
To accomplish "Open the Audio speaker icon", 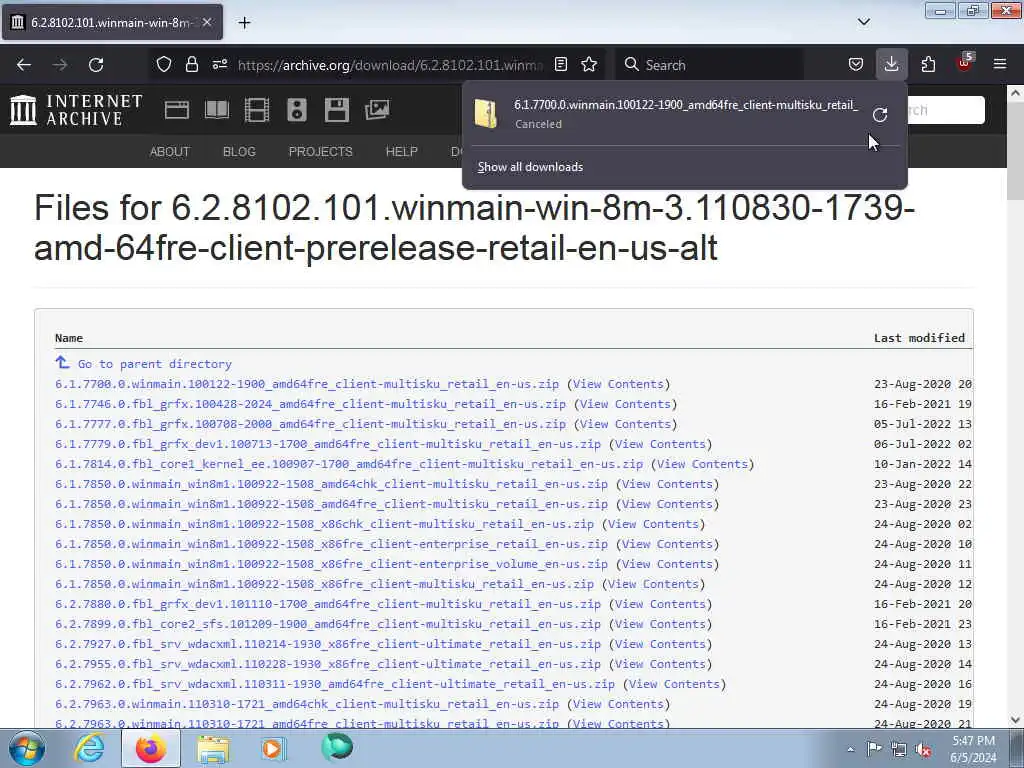I will tap(296, 110).
